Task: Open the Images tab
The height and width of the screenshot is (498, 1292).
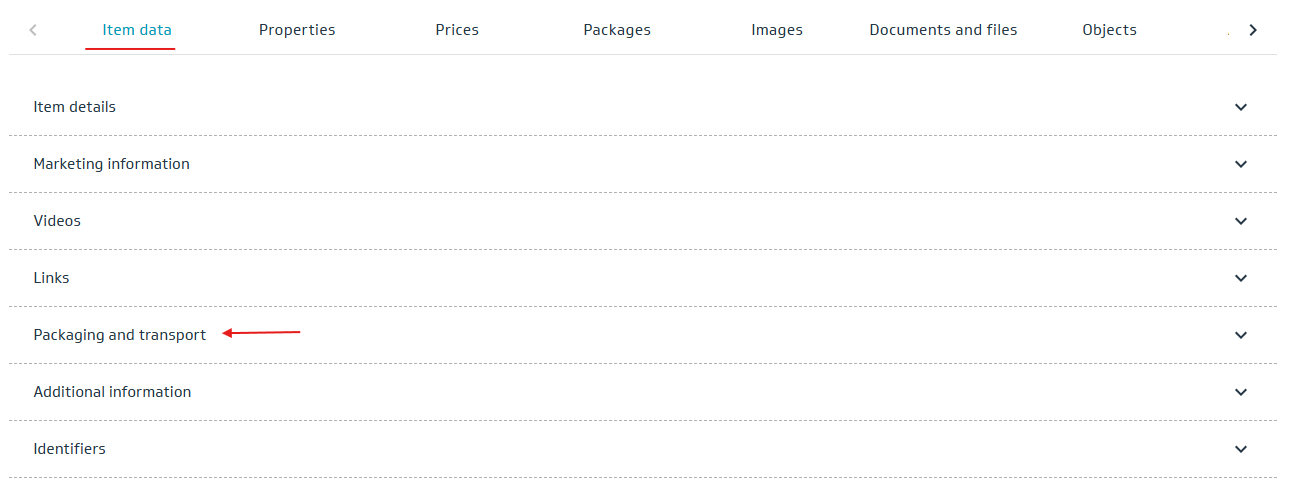Action: 777,30
